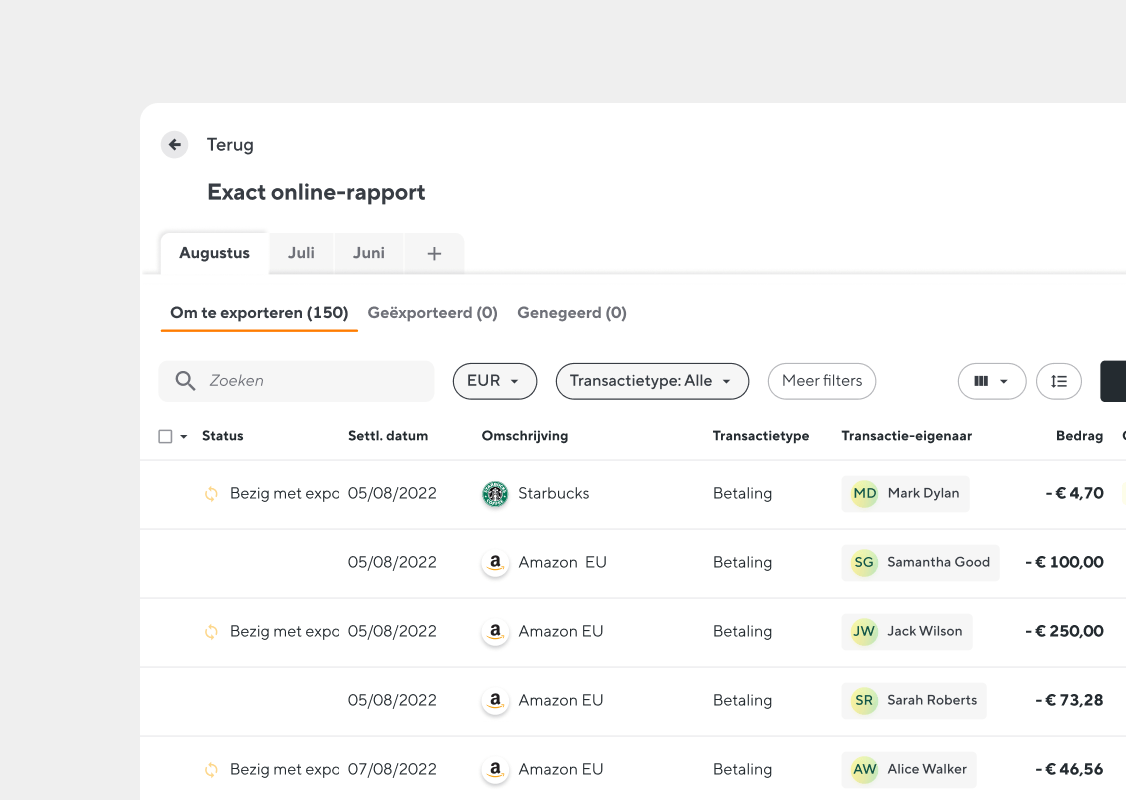Switch to Geëxporteerd (0) tab
Viewport: 1126px width, 800px height.
pyautogui.click(x=432, y=313)
